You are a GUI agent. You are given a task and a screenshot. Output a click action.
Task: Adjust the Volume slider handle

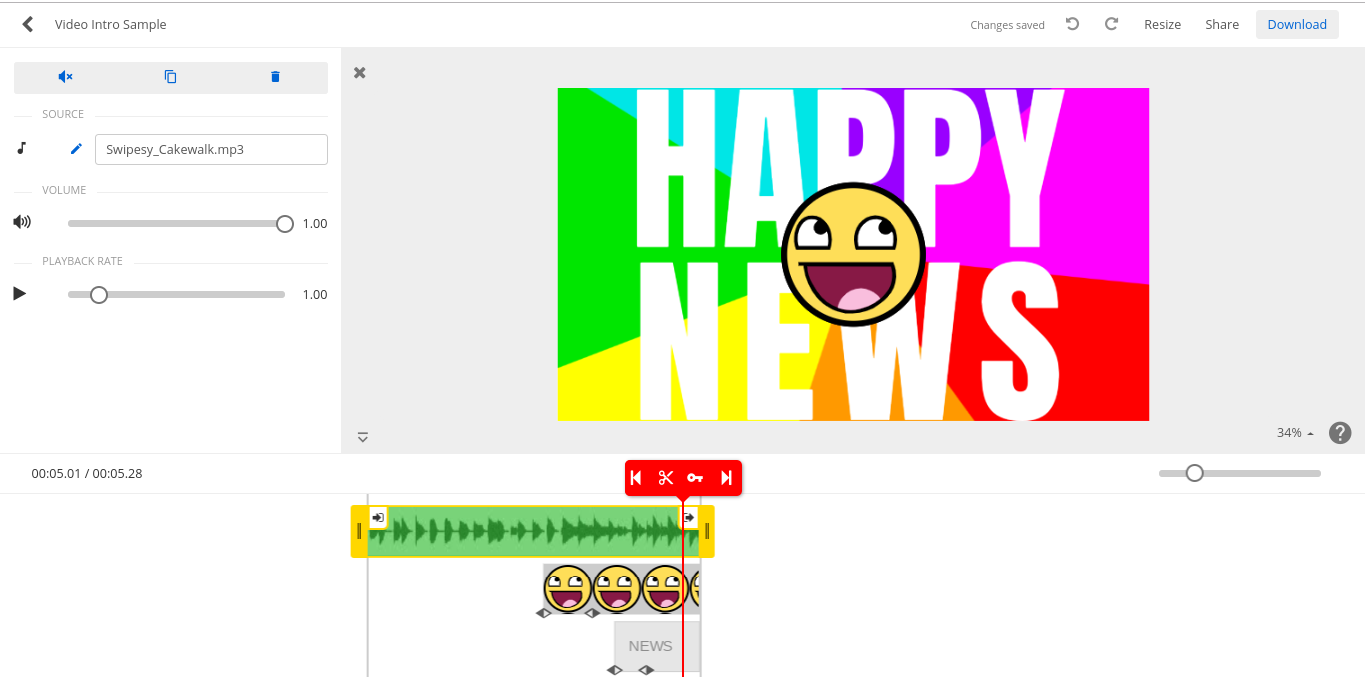(x=285, y=223)
